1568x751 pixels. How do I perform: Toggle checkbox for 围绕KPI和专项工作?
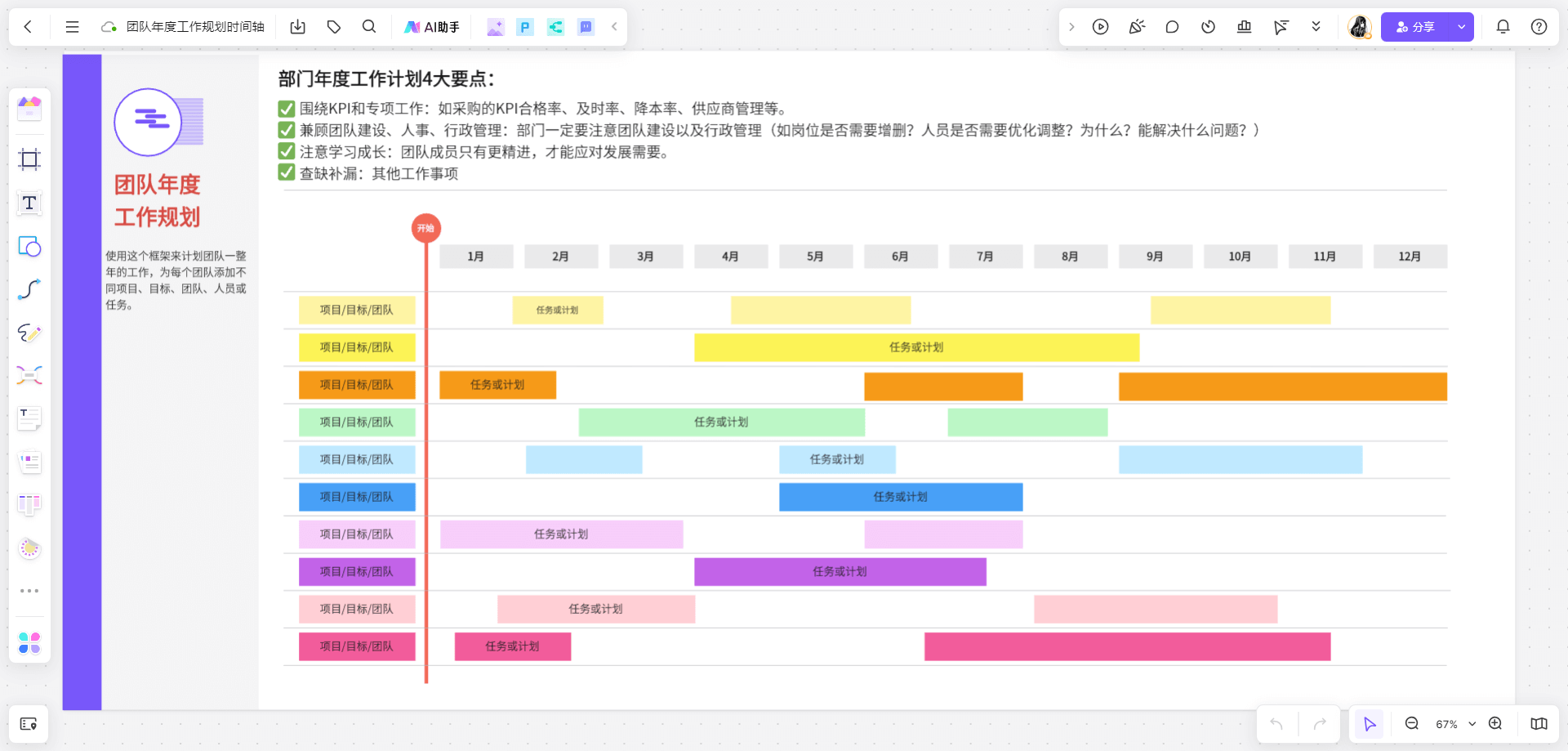(287, 109)
